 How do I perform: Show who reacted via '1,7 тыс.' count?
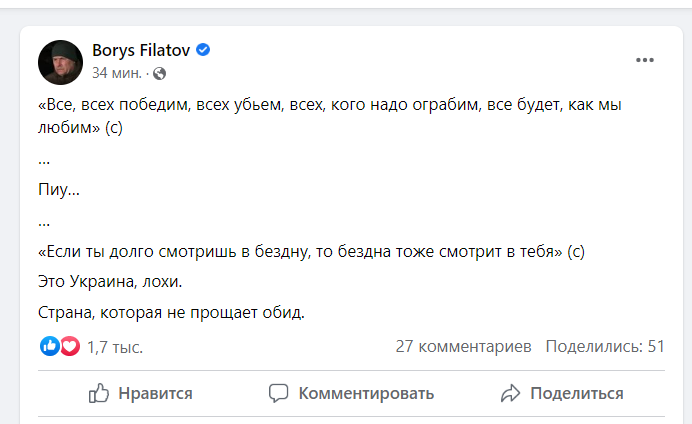[115, 347]
